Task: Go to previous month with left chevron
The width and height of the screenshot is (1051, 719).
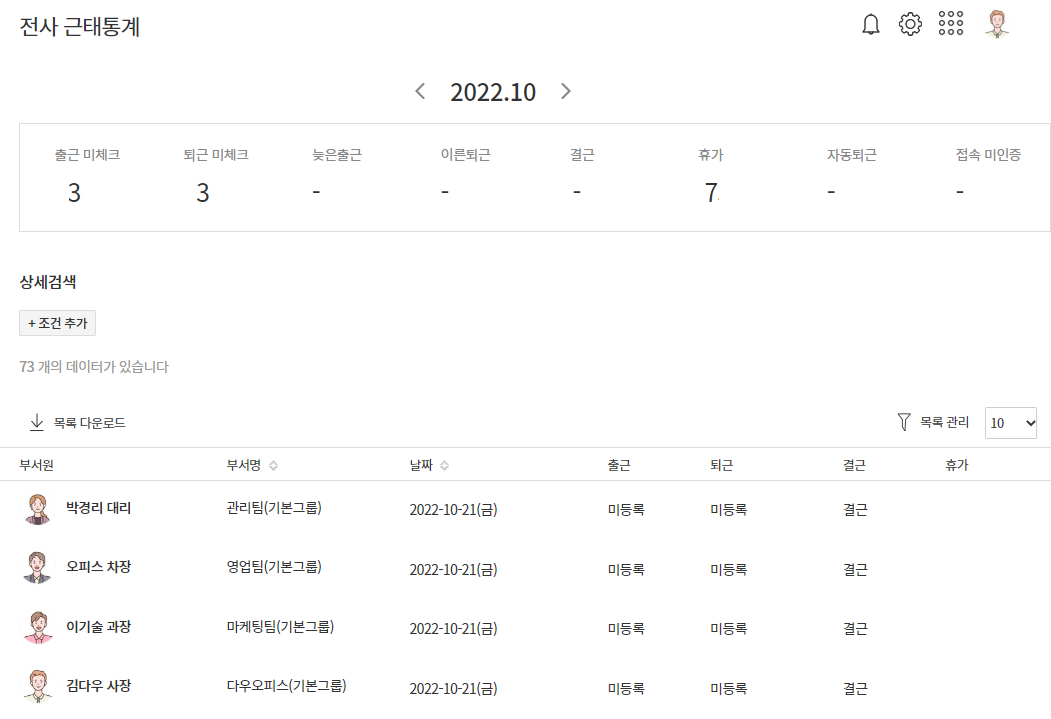Action: [420, 92]
